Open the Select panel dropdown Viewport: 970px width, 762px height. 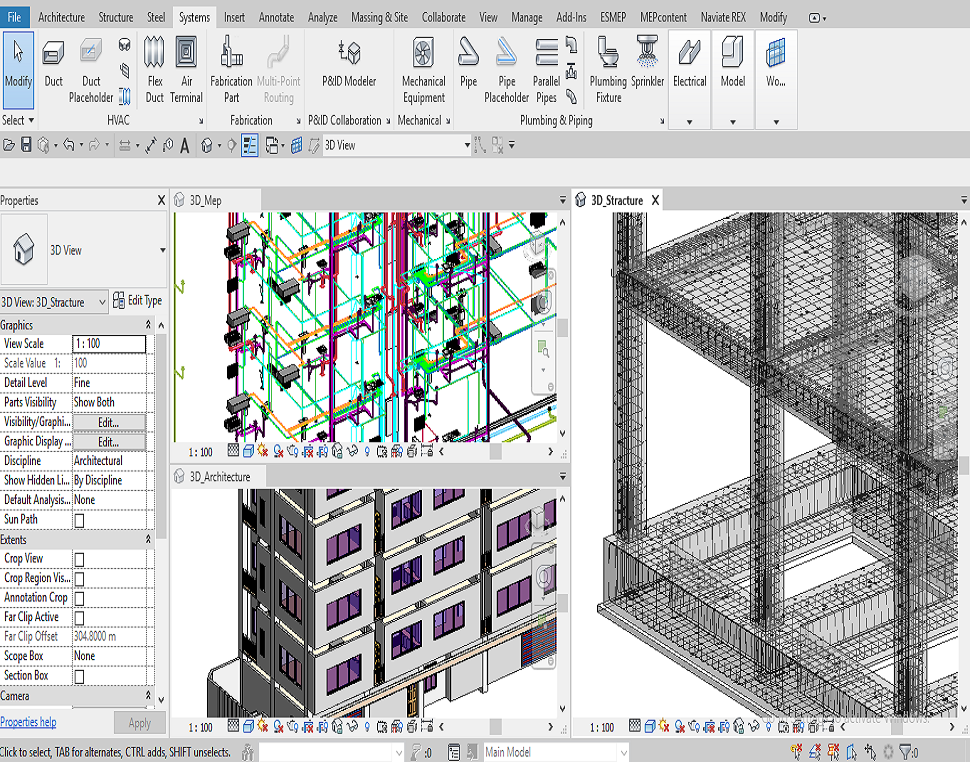(x=18, y=120)
